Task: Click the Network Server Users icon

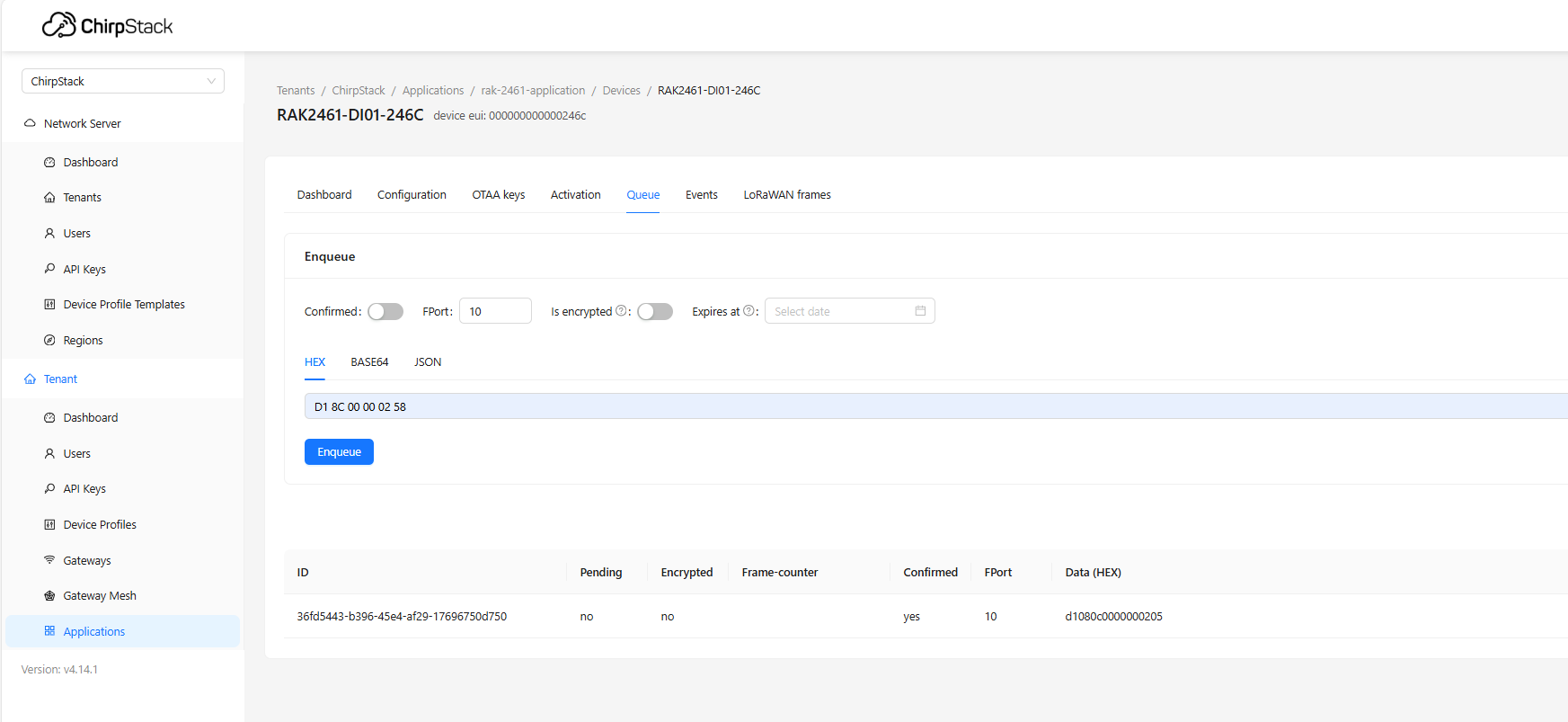Action: [x=49, y=233]
